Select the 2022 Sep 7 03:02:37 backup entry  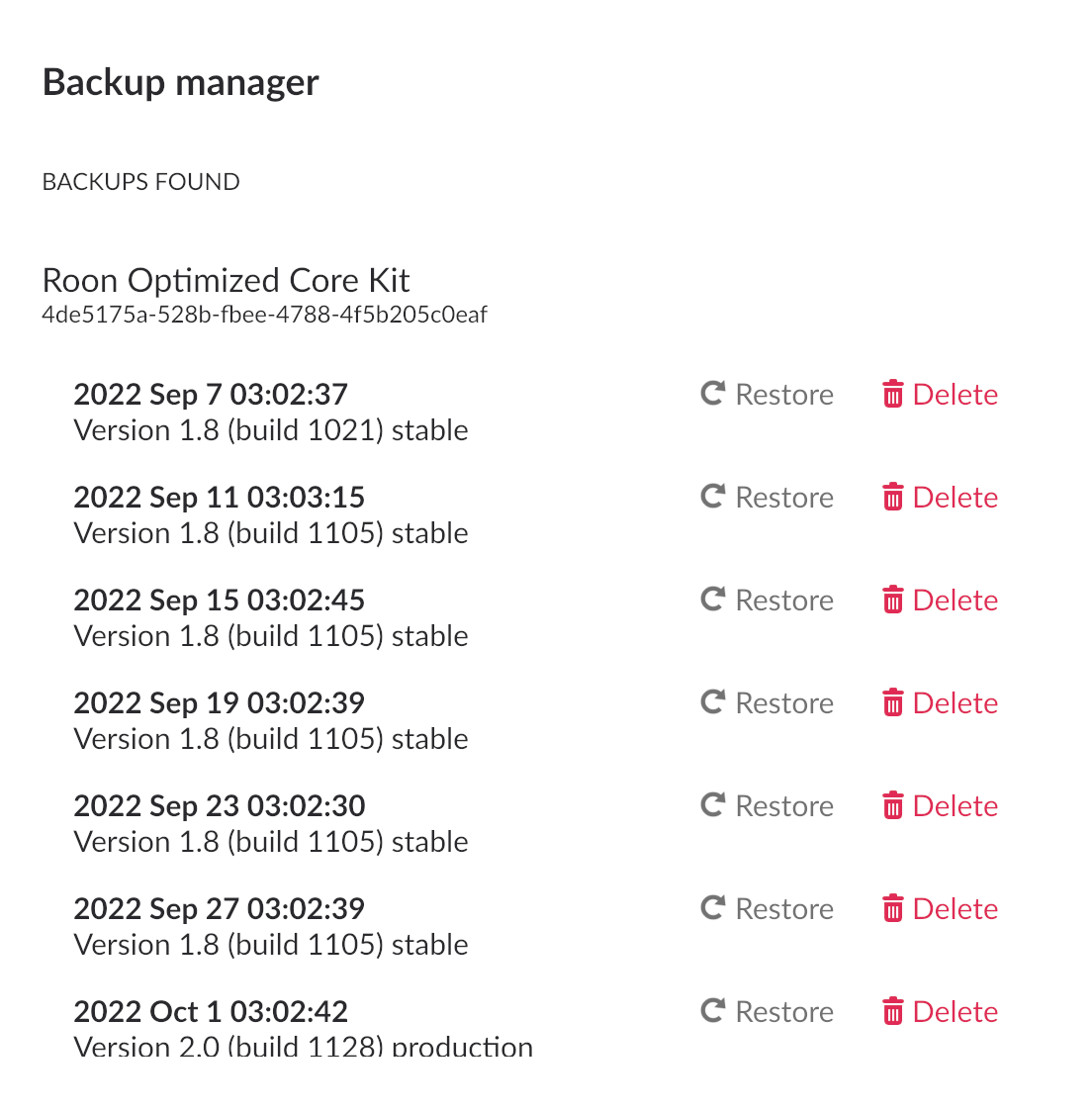tap(211, 395)
